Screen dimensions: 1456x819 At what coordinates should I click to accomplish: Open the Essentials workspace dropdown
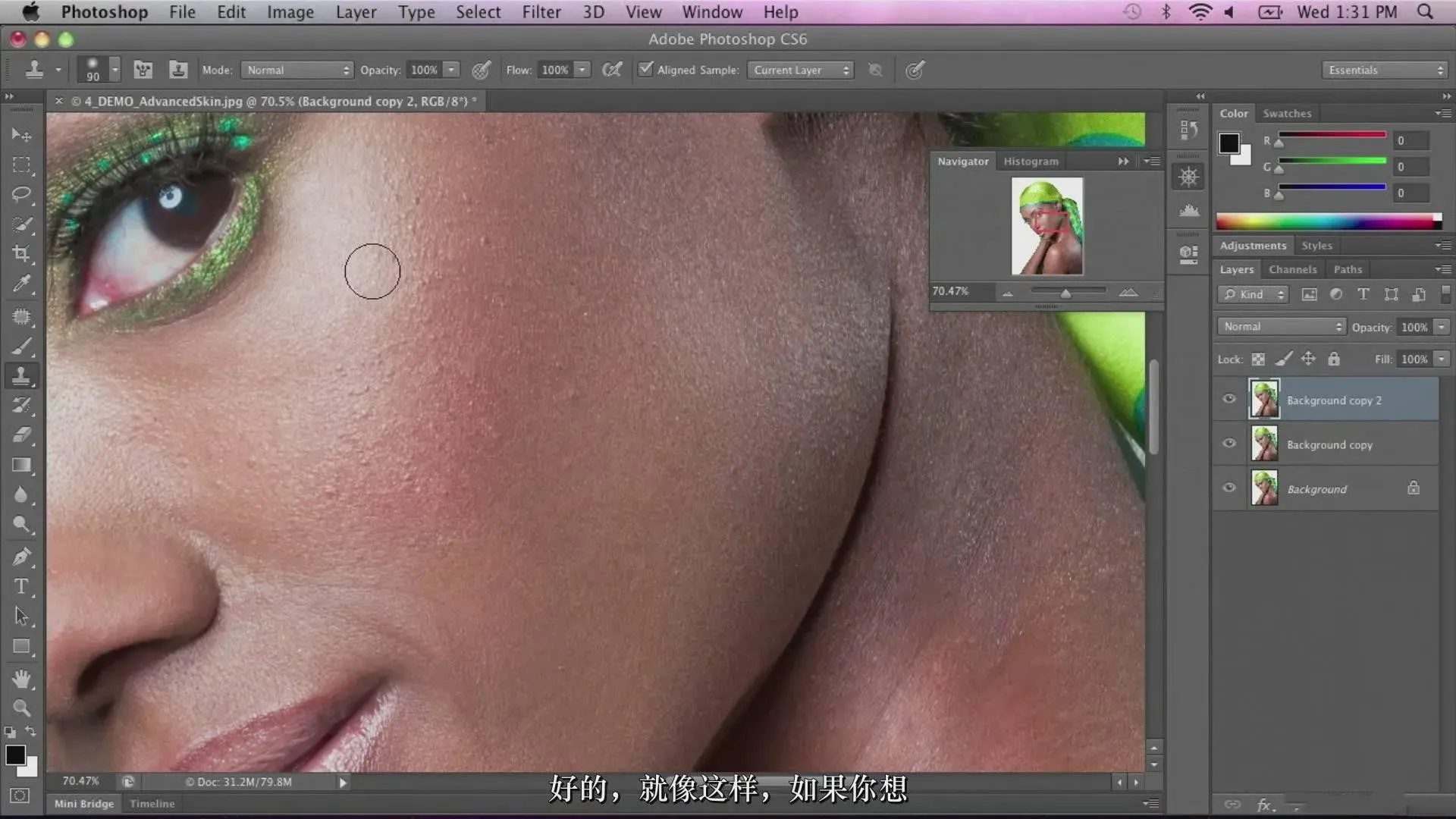coord(1385,70)
